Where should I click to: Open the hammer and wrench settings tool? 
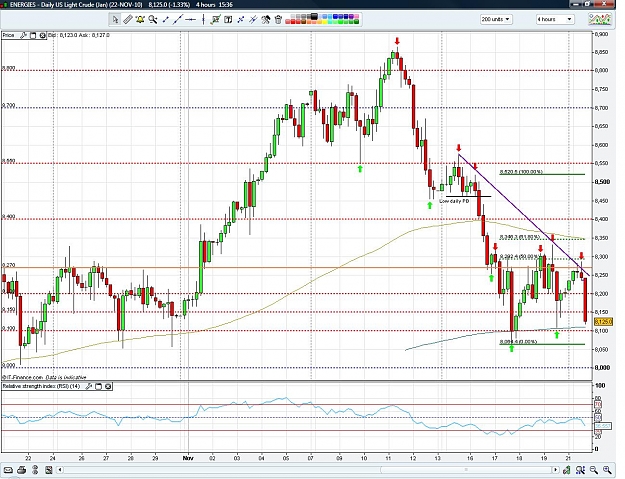(265, 19)
